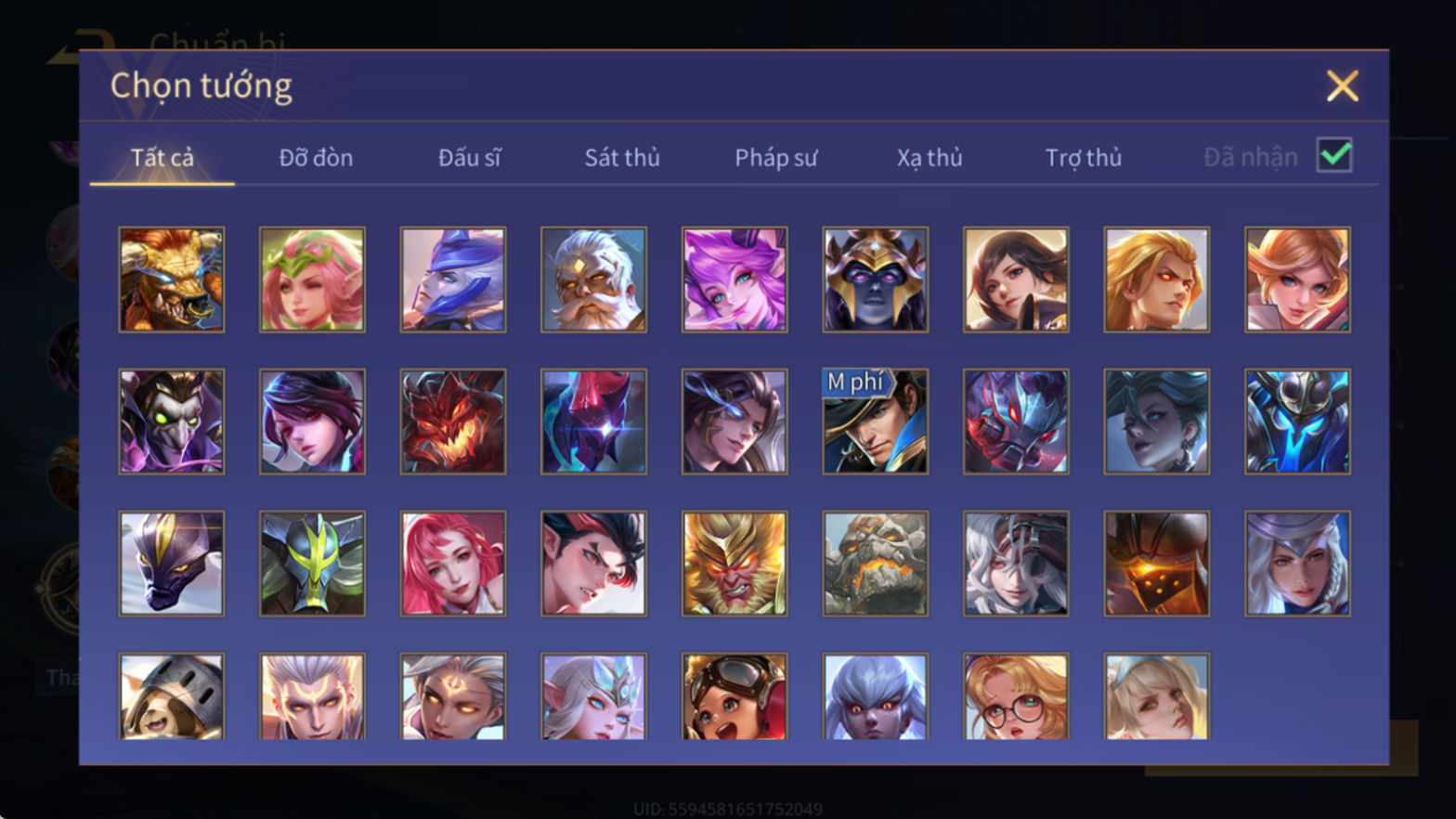This screenshot has height=819, width=1456.
Task: Switch to the 'Đỡ đòn' tab
Action: click(316, 158)
